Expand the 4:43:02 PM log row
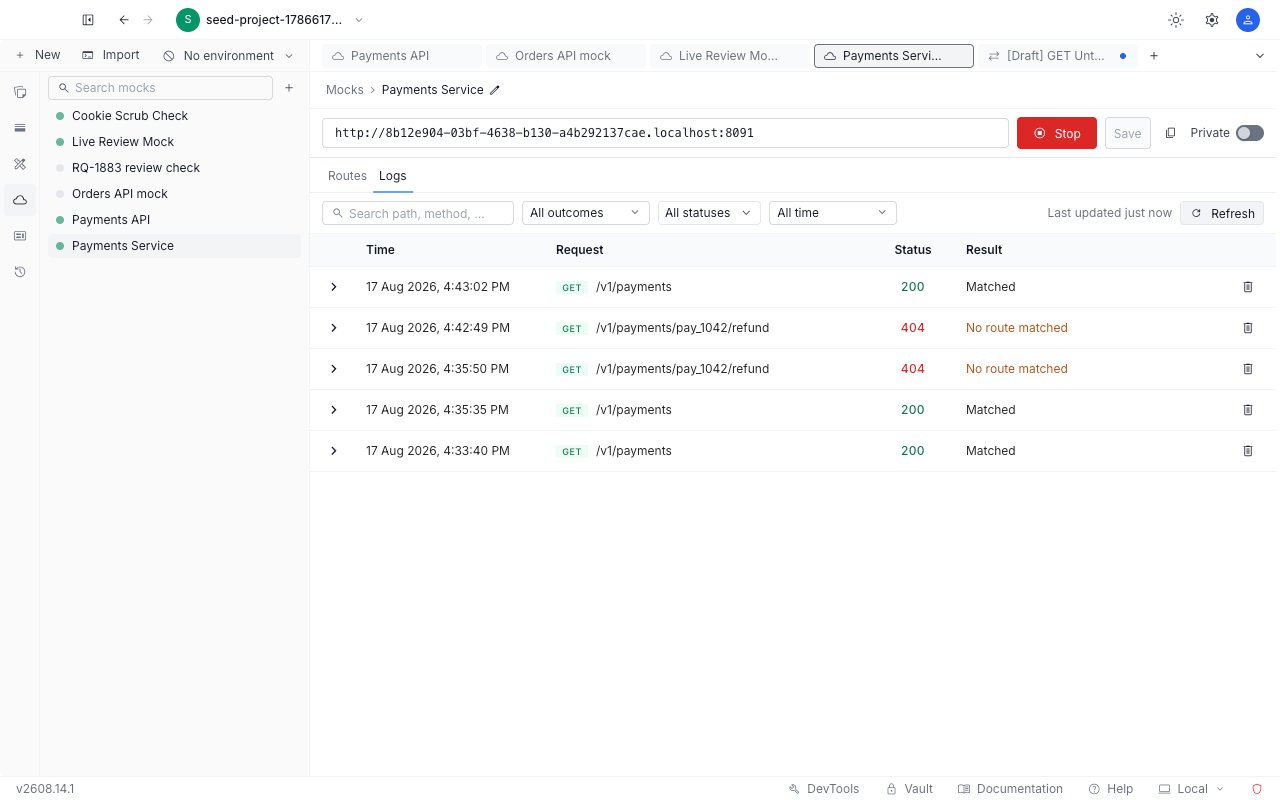The width and height of the screenshot is (1280, 800). (x=334, y=287)
